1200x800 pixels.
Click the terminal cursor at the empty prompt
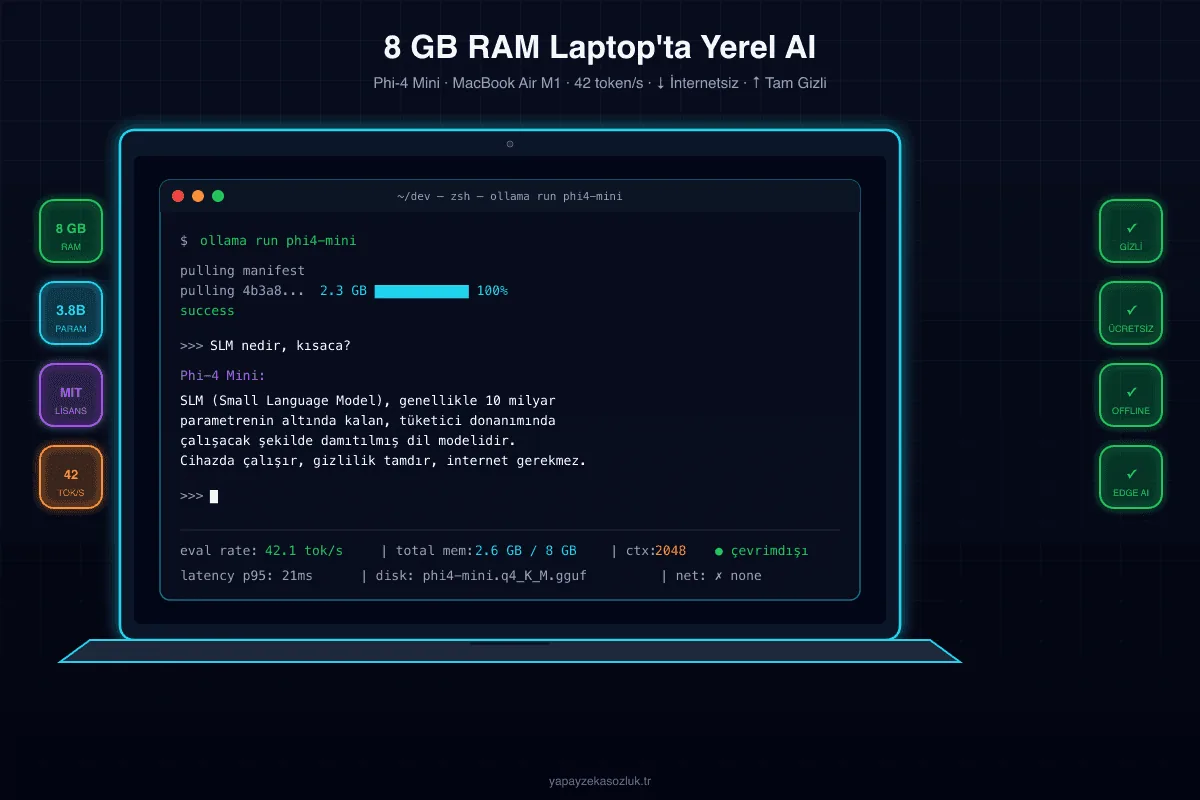pyautogui.click(x=214, y=496)
